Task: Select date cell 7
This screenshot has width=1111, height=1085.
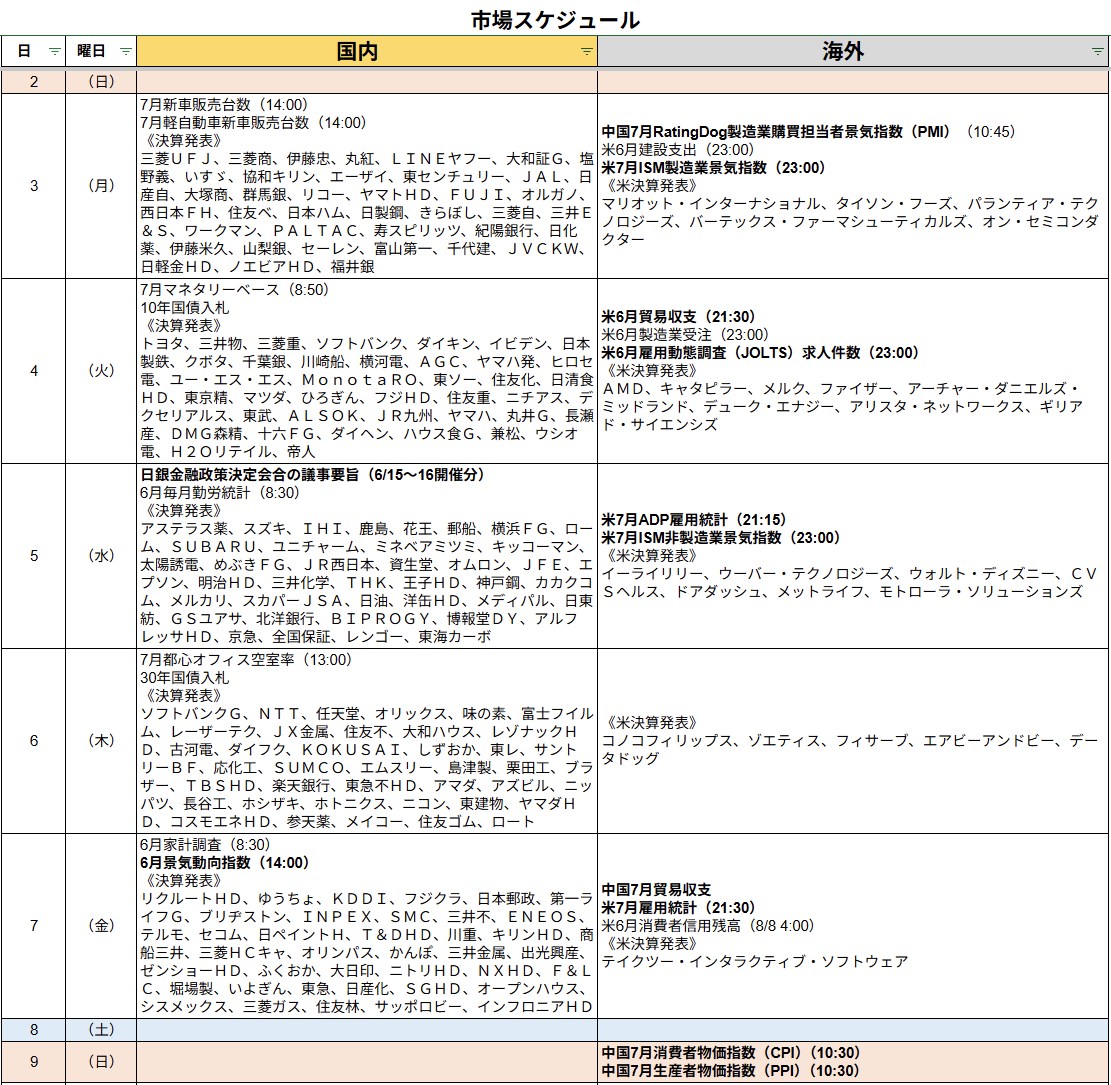Action: (33, 926)
